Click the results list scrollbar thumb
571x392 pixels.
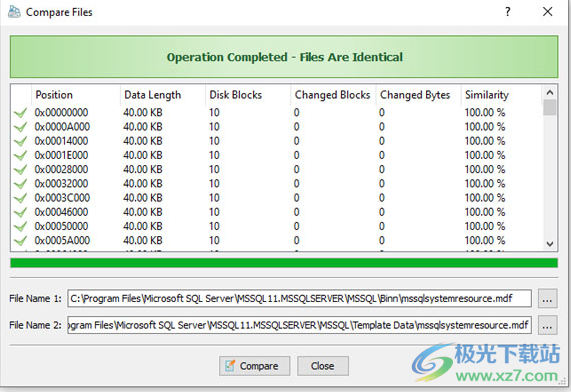(x=550, y=107)
